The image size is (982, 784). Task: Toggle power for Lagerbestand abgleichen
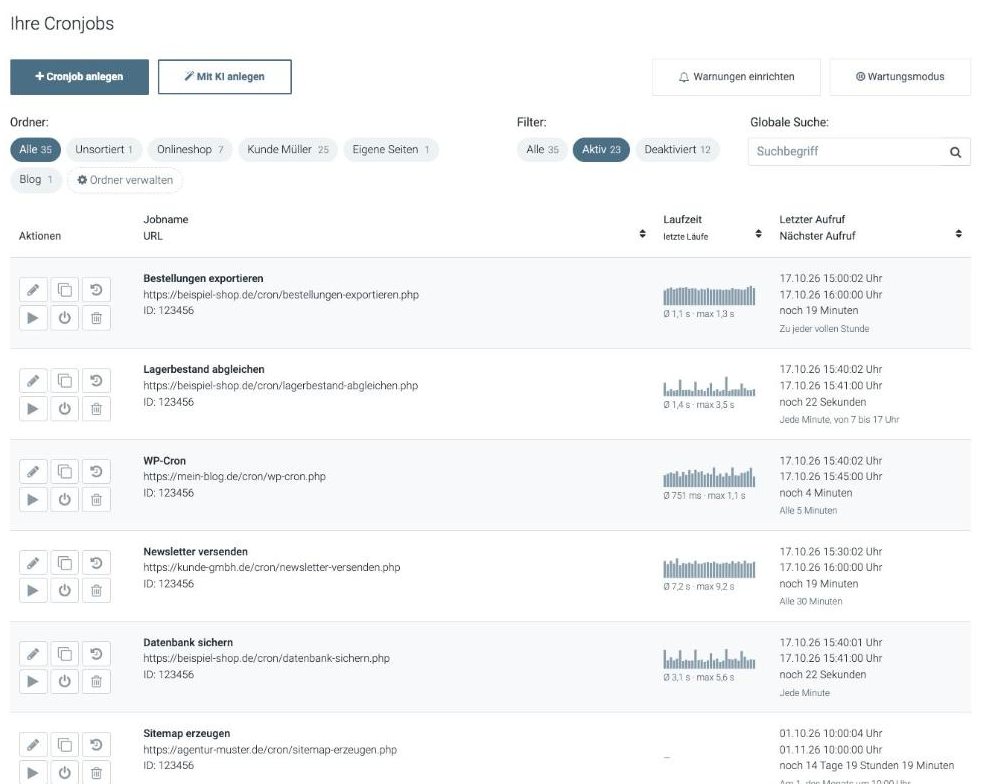(65, 409)
